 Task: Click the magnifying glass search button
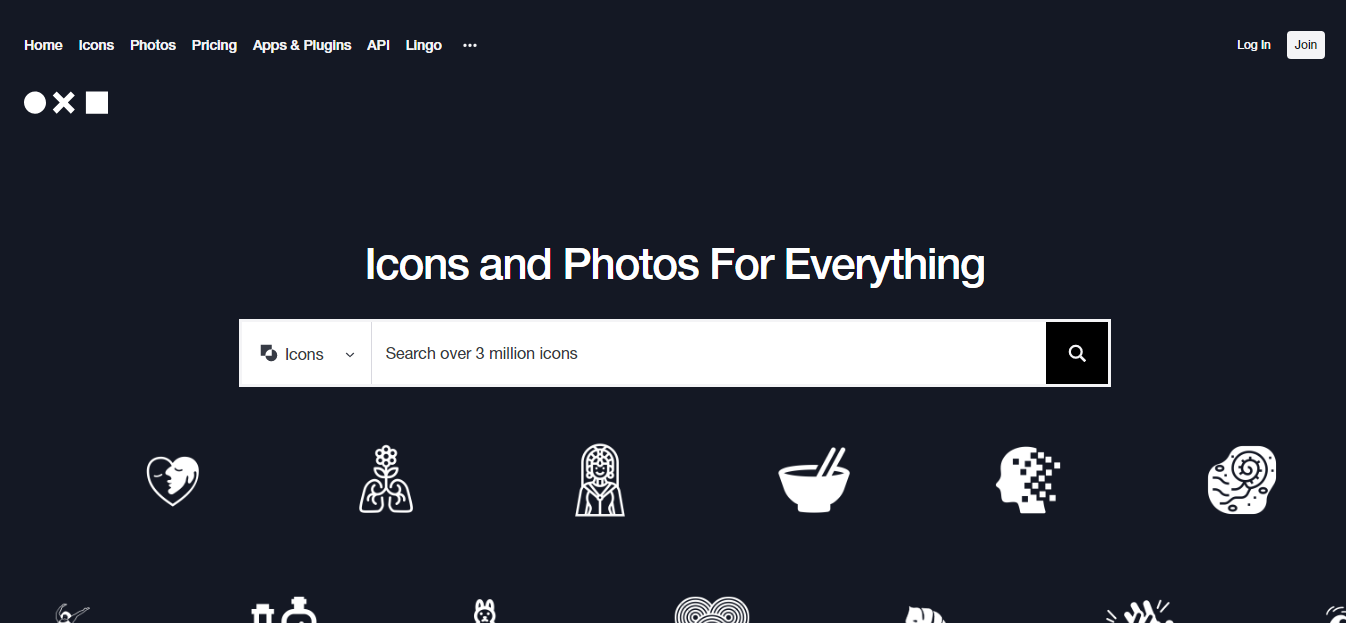1077,353
